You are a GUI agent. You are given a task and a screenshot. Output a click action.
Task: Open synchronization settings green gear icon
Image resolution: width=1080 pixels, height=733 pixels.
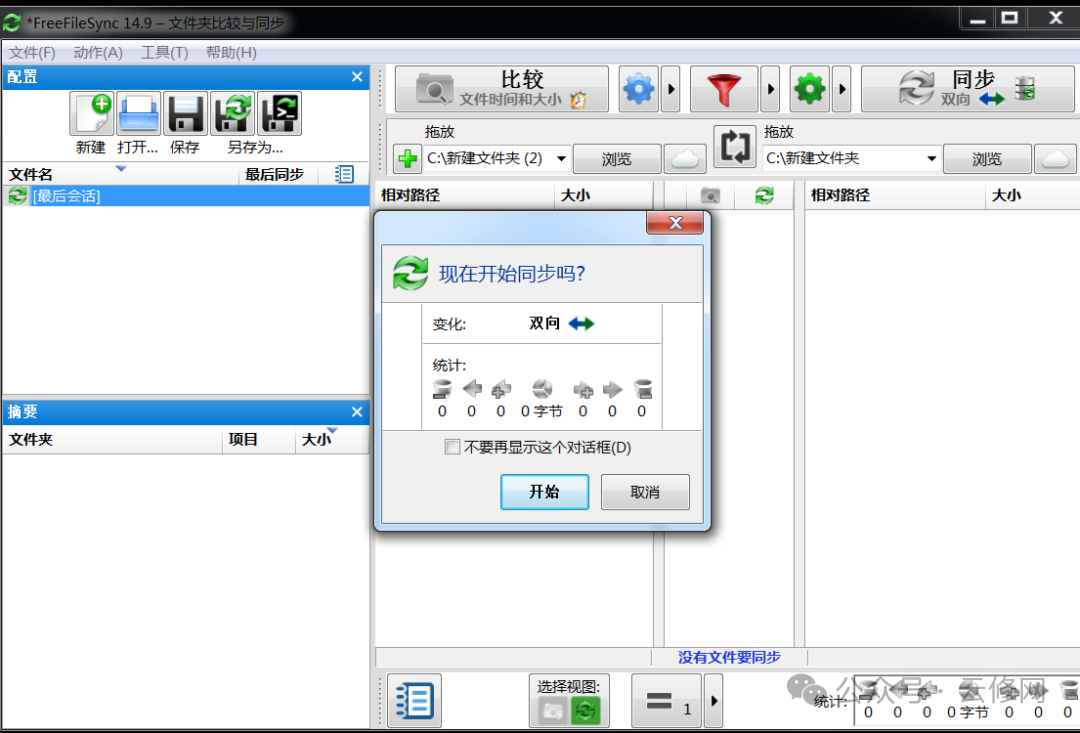coord(809,89)
